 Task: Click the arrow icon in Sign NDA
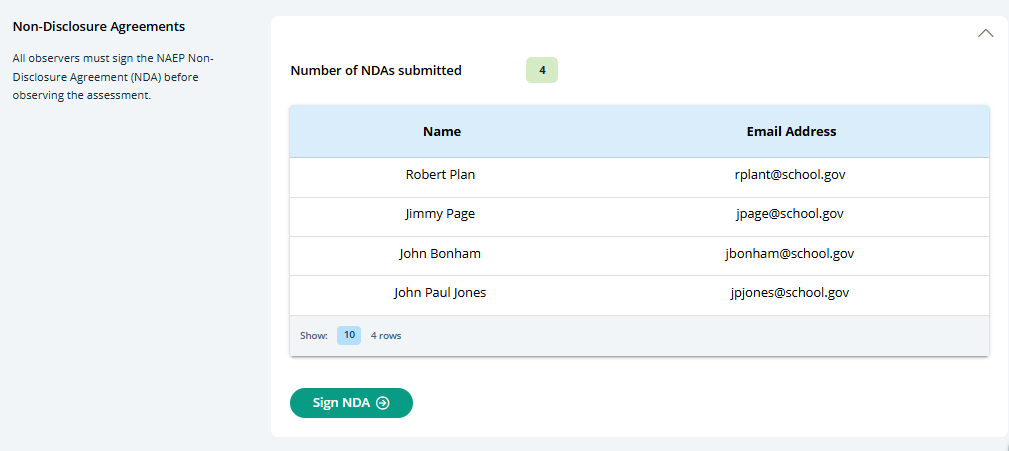point(382,403)
